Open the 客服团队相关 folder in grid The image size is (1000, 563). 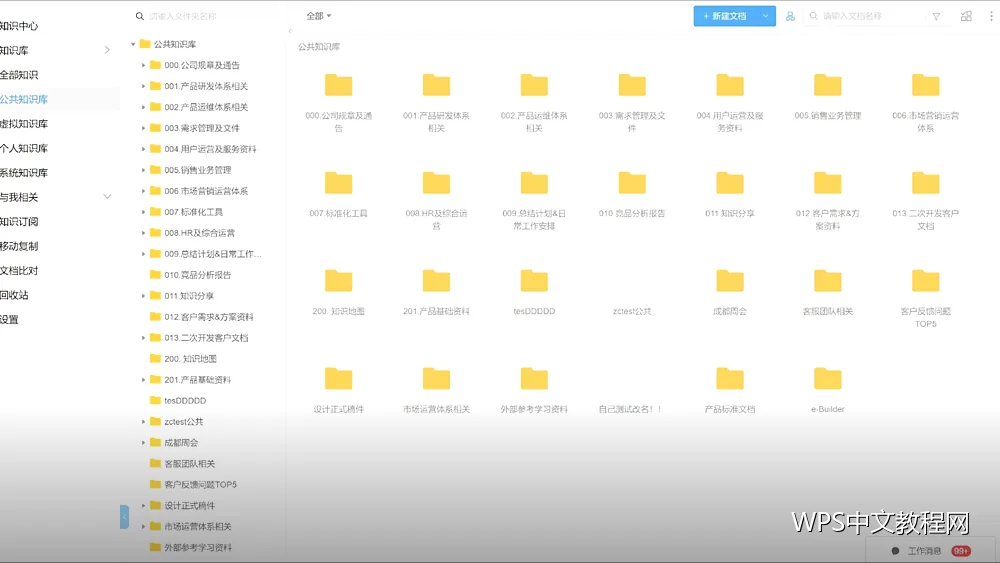(x=828, y=281)
